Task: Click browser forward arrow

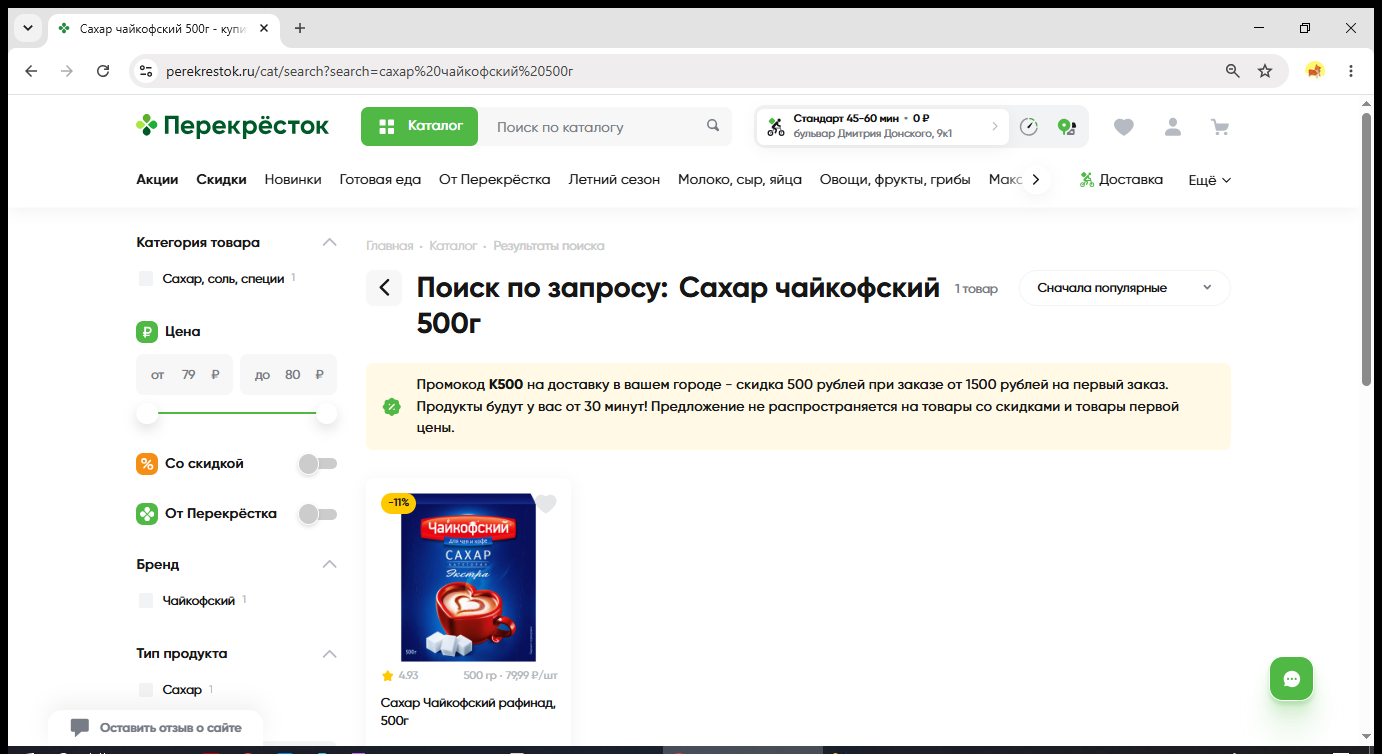Action: click(67, 71)
